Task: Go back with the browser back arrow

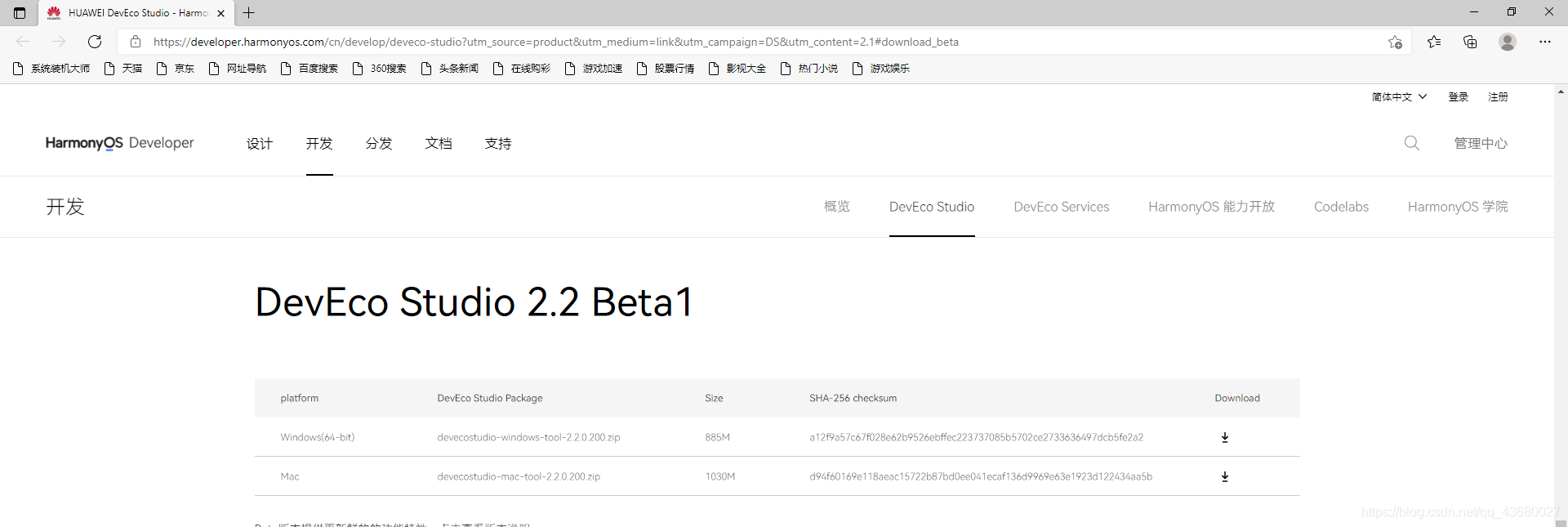Action: 23,42
